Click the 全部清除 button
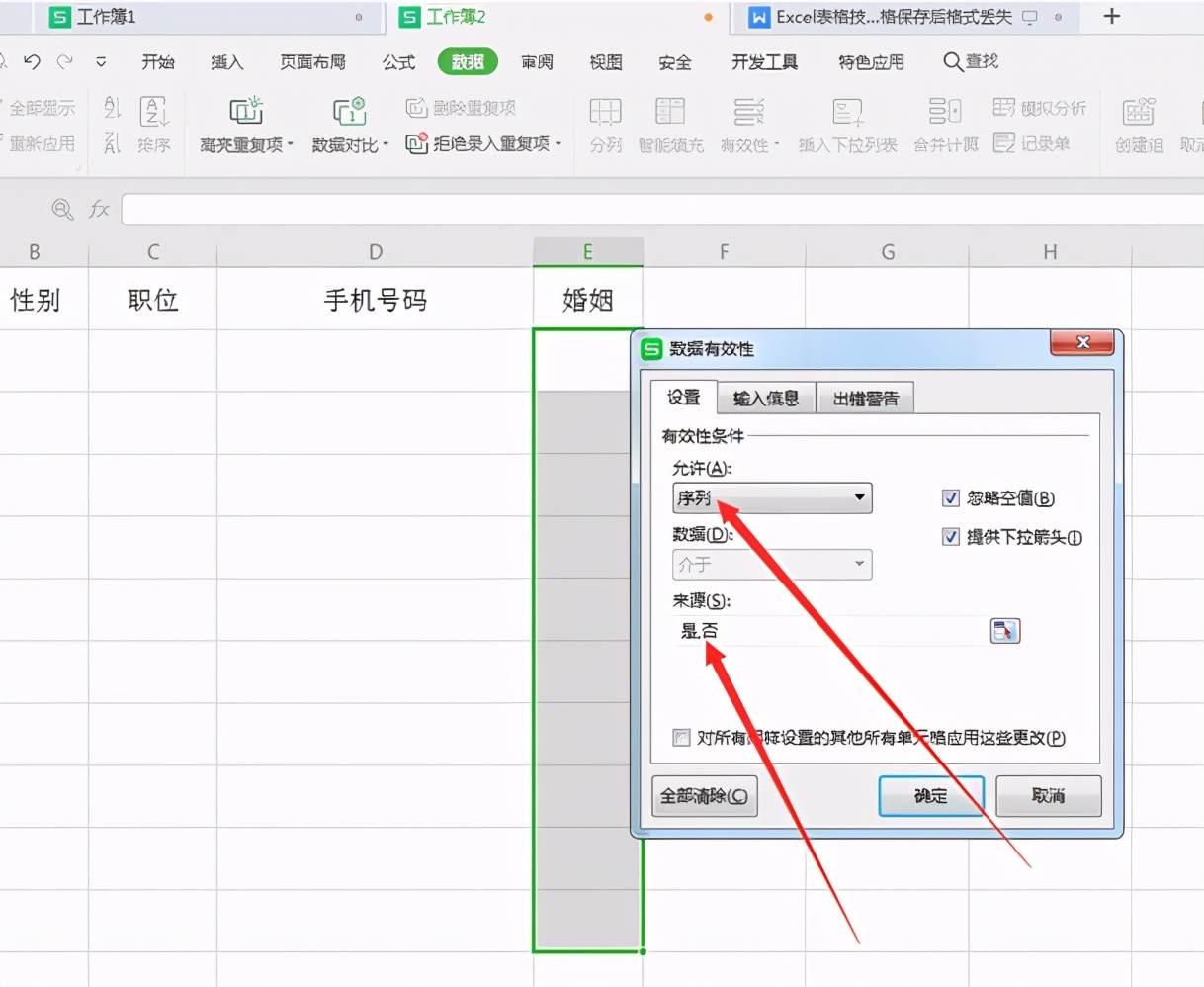Viewport: 1204px width, 987px height. [x=705, y=795]
